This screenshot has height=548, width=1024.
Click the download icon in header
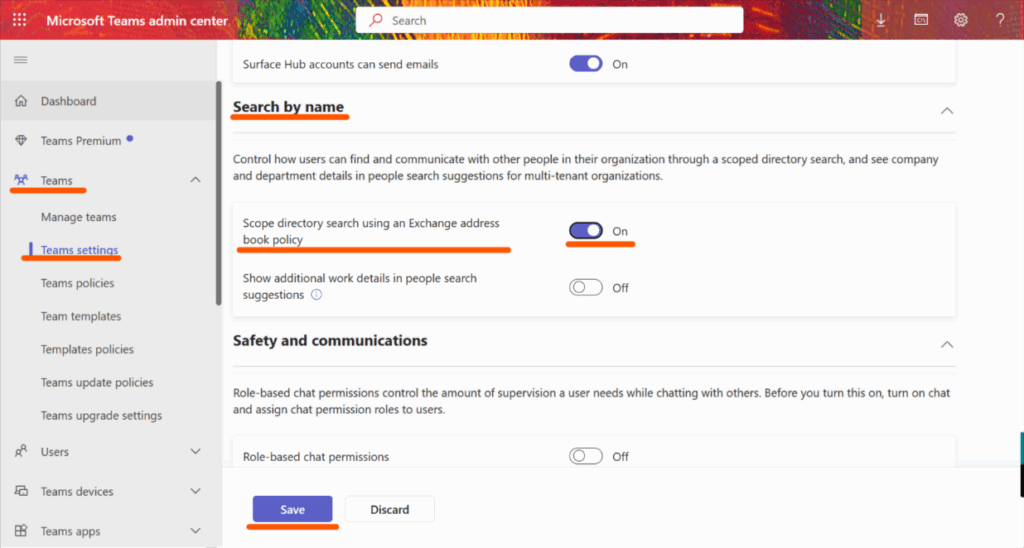click(881, 20)
